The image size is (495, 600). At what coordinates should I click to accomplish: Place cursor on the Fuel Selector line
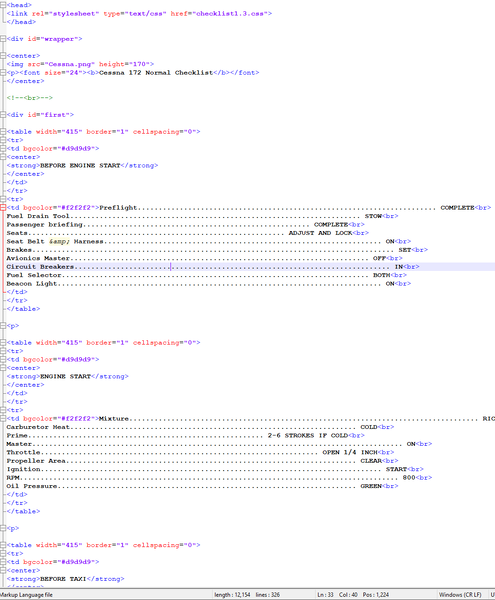[207, 275]
